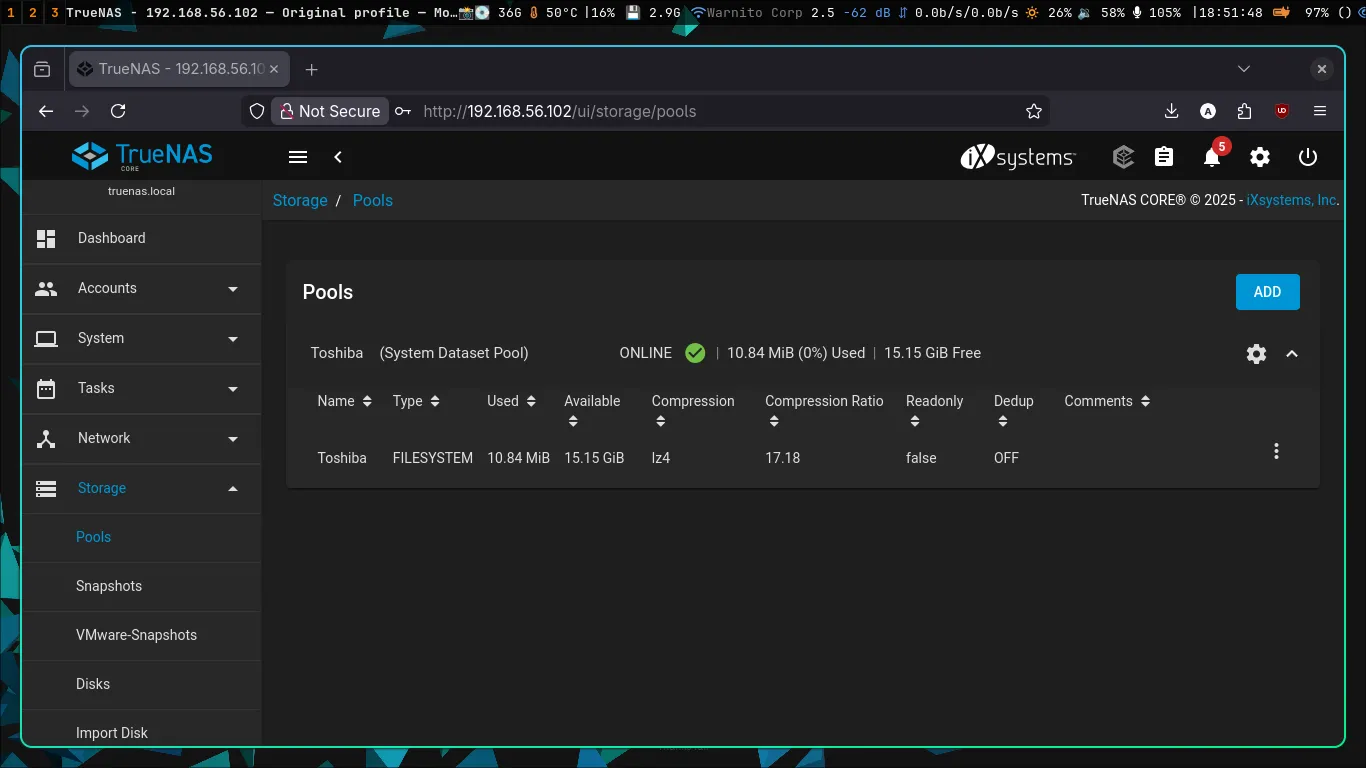This screenshot has width=1366, height=768.
Task: Bookmark this page with the star icon
Action: 1034,111
